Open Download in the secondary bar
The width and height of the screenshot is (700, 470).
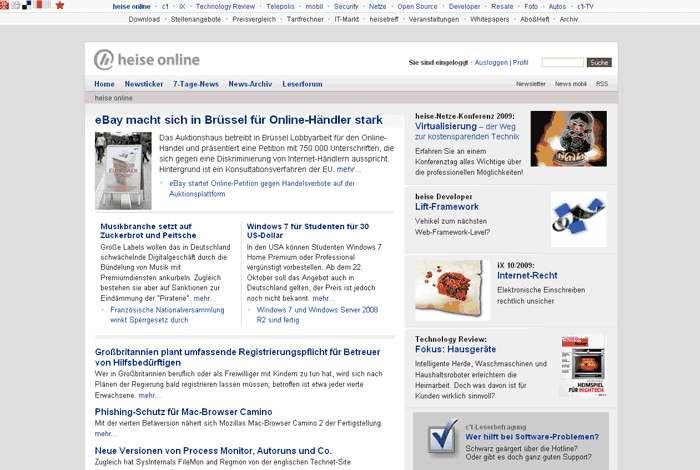tap(144, 20)
